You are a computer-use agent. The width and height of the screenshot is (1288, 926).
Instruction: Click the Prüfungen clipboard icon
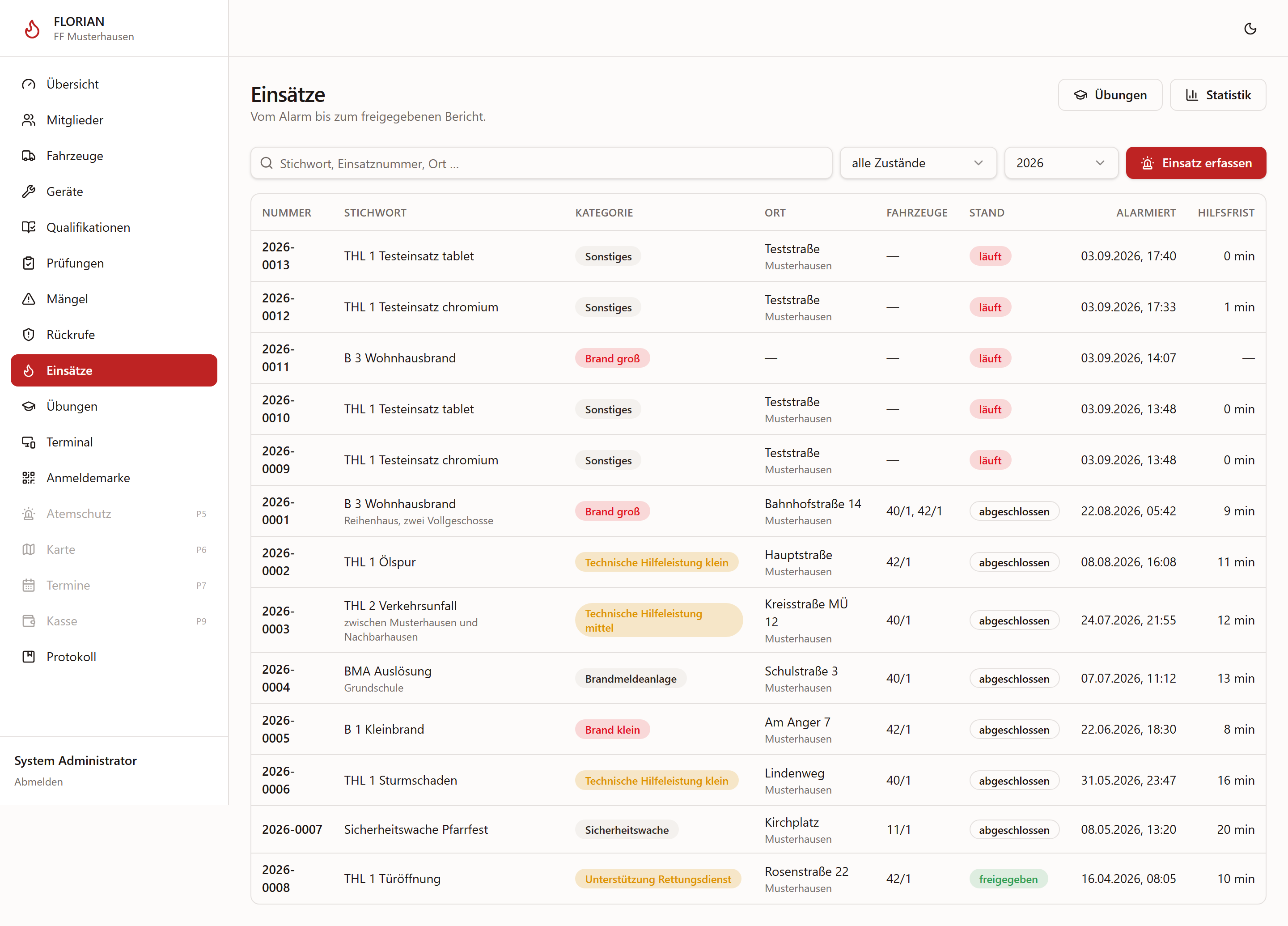(x=28, y=263)
